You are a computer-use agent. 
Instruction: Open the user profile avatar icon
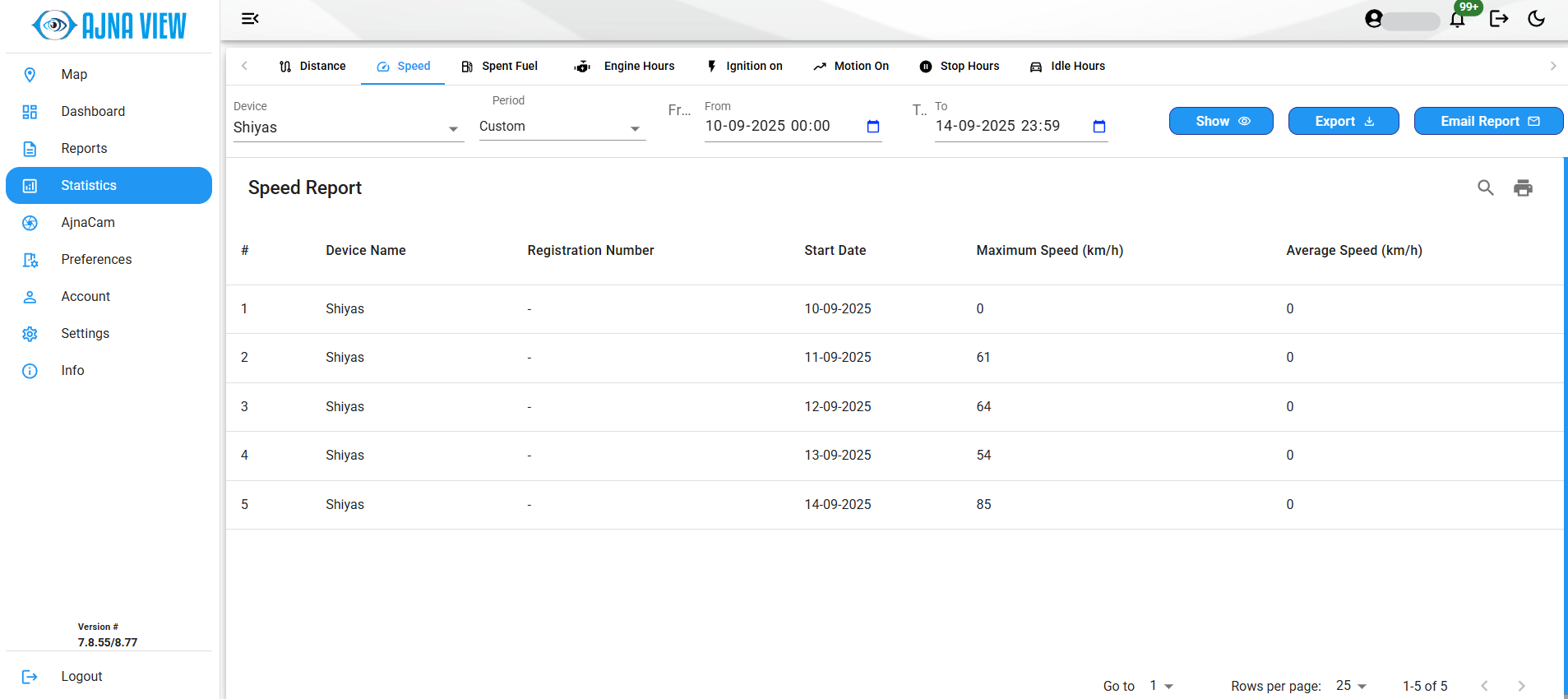(x=1373, y=19)
